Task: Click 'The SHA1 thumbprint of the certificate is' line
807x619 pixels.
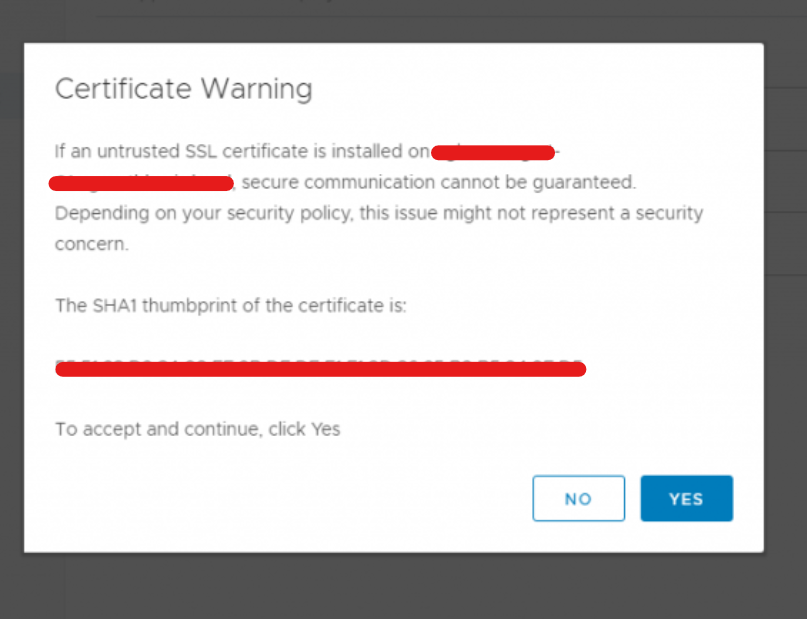Action: [x=231, y=306]
